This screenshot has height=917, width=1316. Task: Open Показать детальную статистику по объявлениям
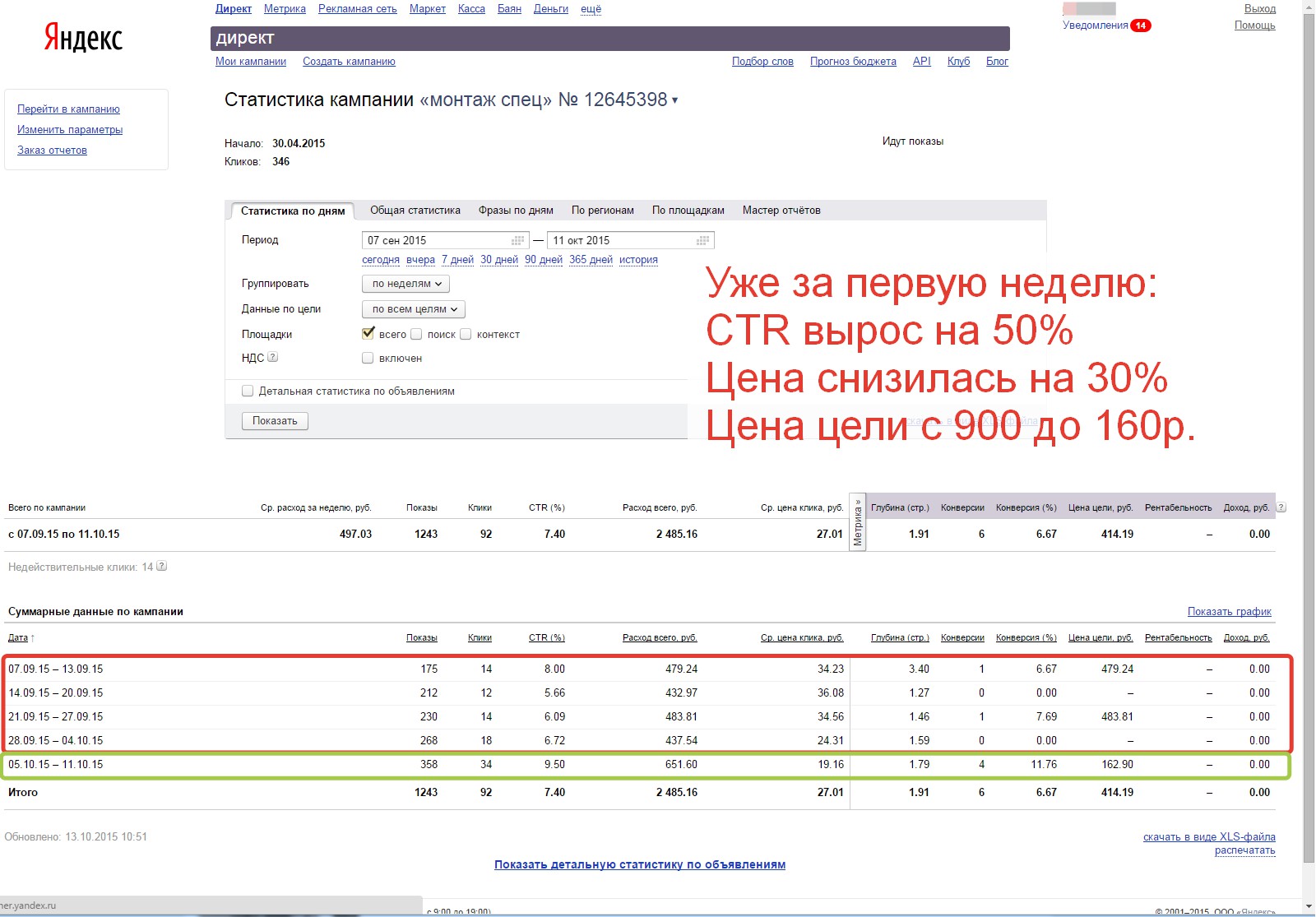(640, 864)
